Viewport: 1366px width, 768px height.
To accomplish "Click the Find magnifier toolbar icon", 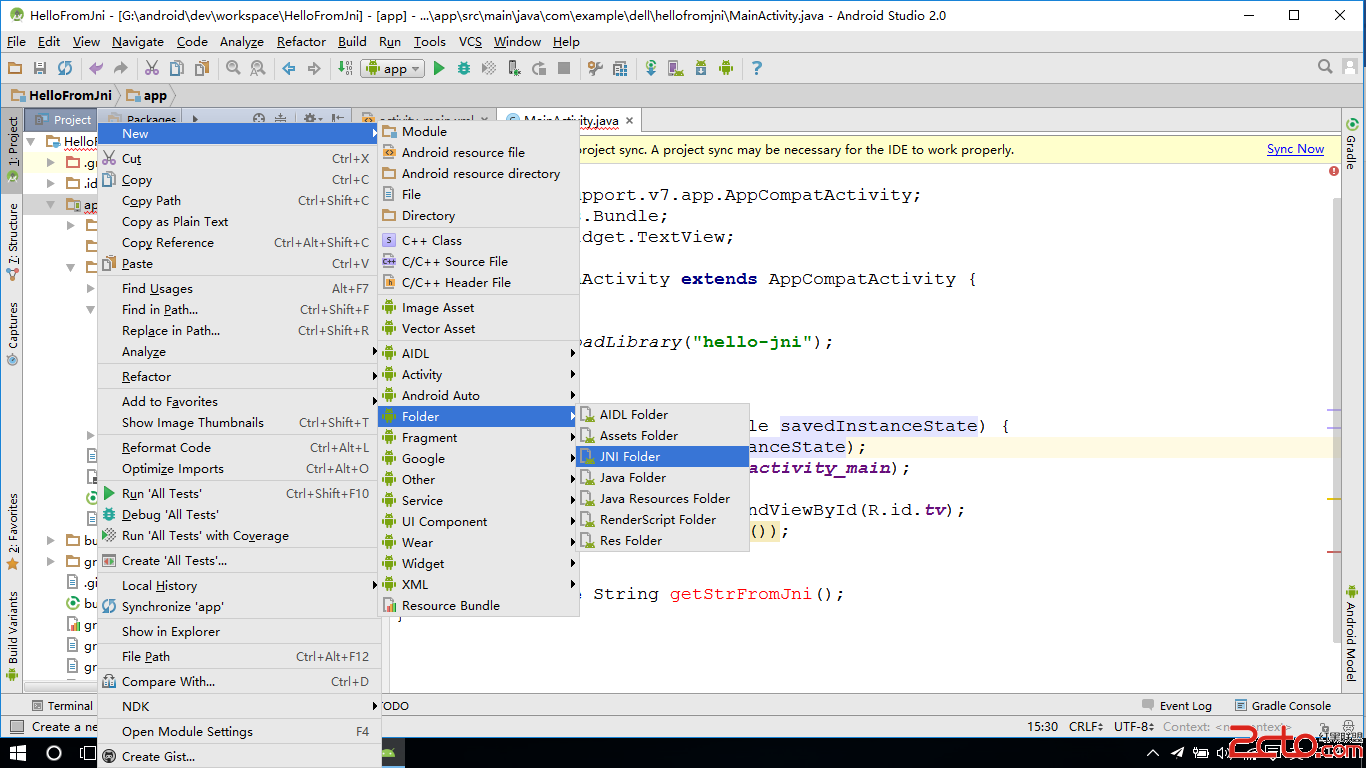I will click(233, 68).
